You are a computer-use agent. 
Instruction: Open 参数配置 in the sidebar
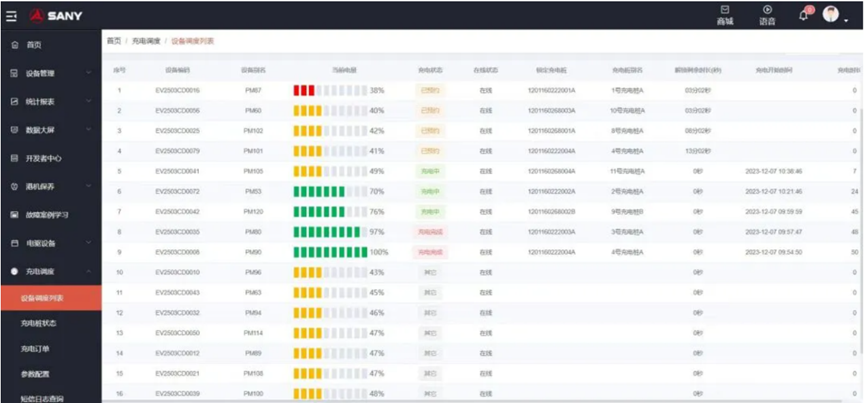click(38, 374)
